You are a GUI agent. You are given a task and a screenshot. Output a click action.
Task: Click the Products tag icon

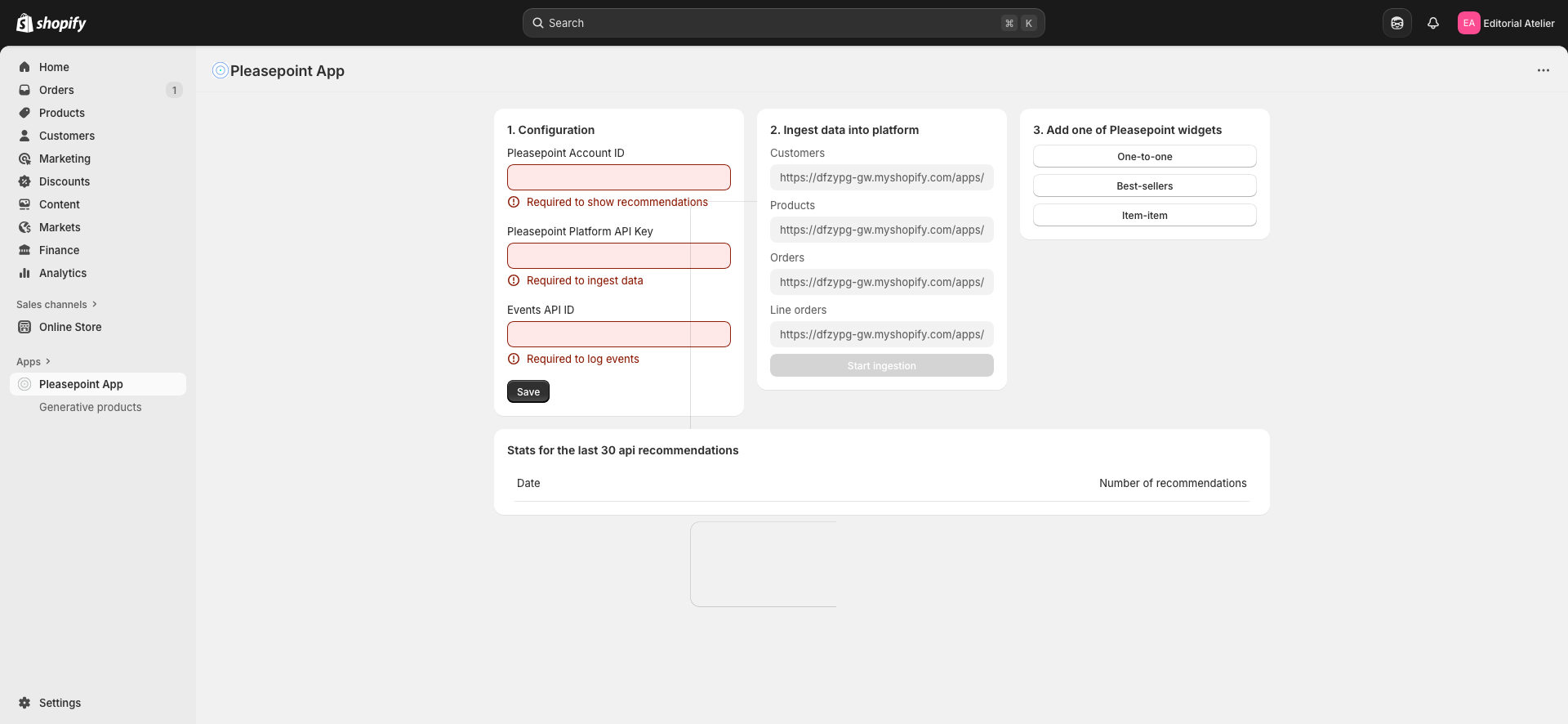pyautogui.click(x=24, y=113)
